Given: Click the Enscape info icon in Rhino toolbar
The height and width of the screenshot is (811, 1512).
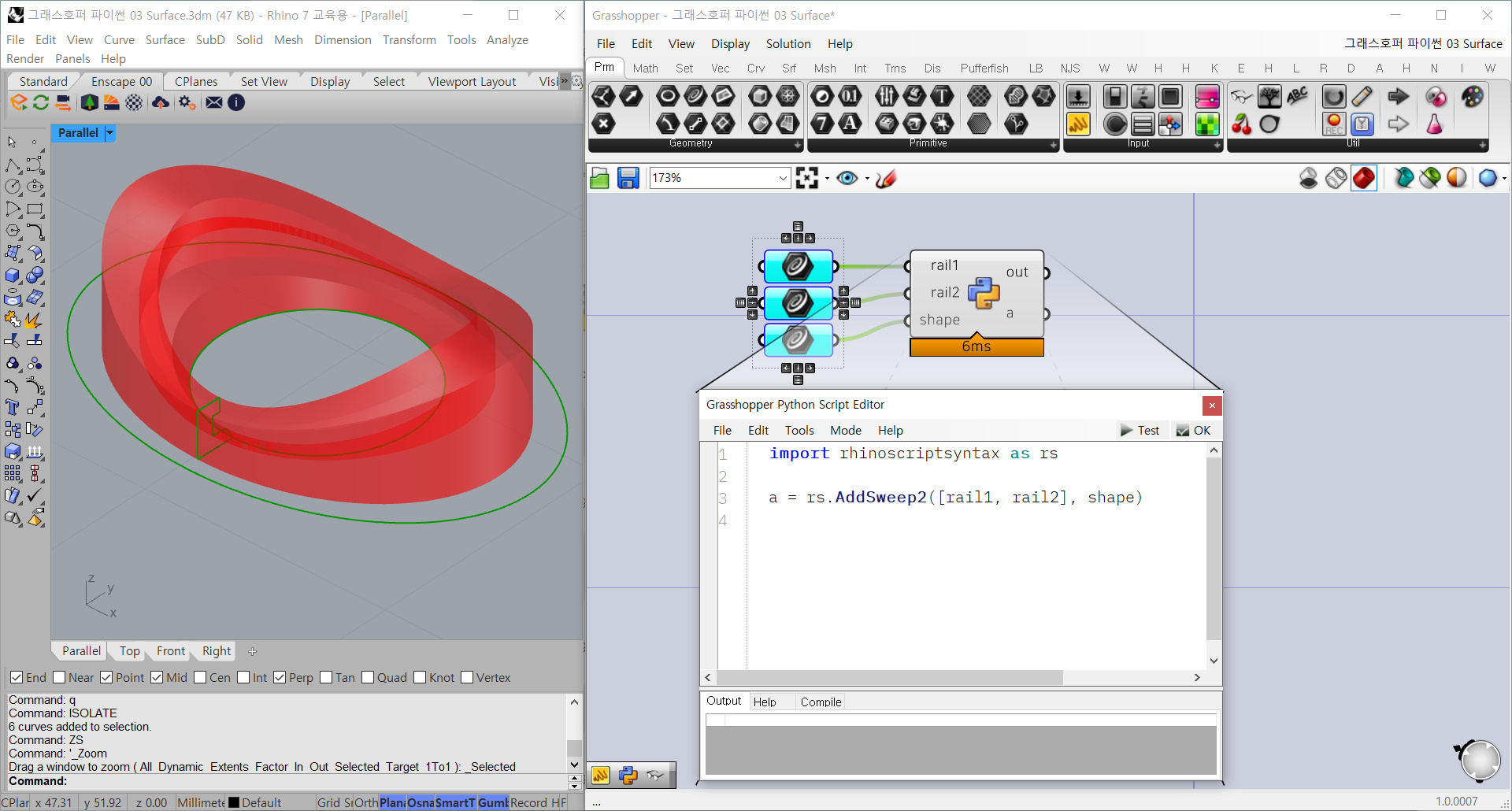Looking at the screenshot, I should (236, 102).
